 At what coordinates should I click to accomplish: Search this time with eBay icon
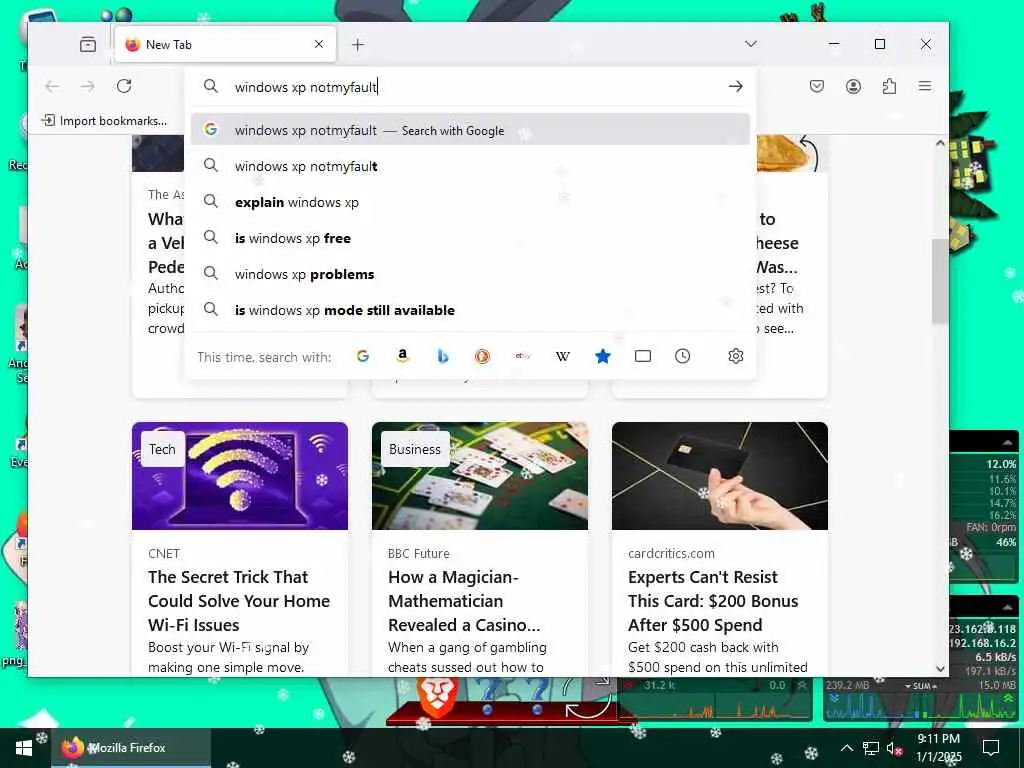[522, 356]
